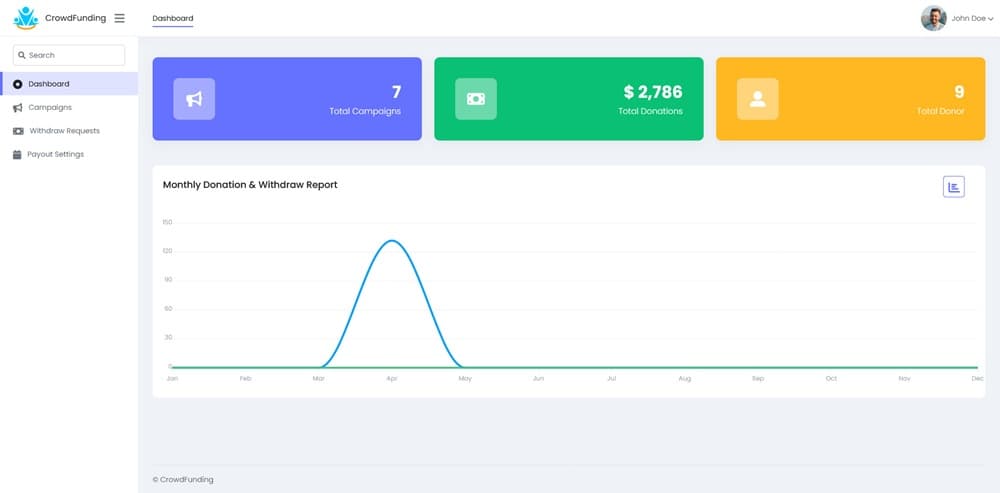Click the "9" donor count value
1000x493 pixels.
coord(959,92)
